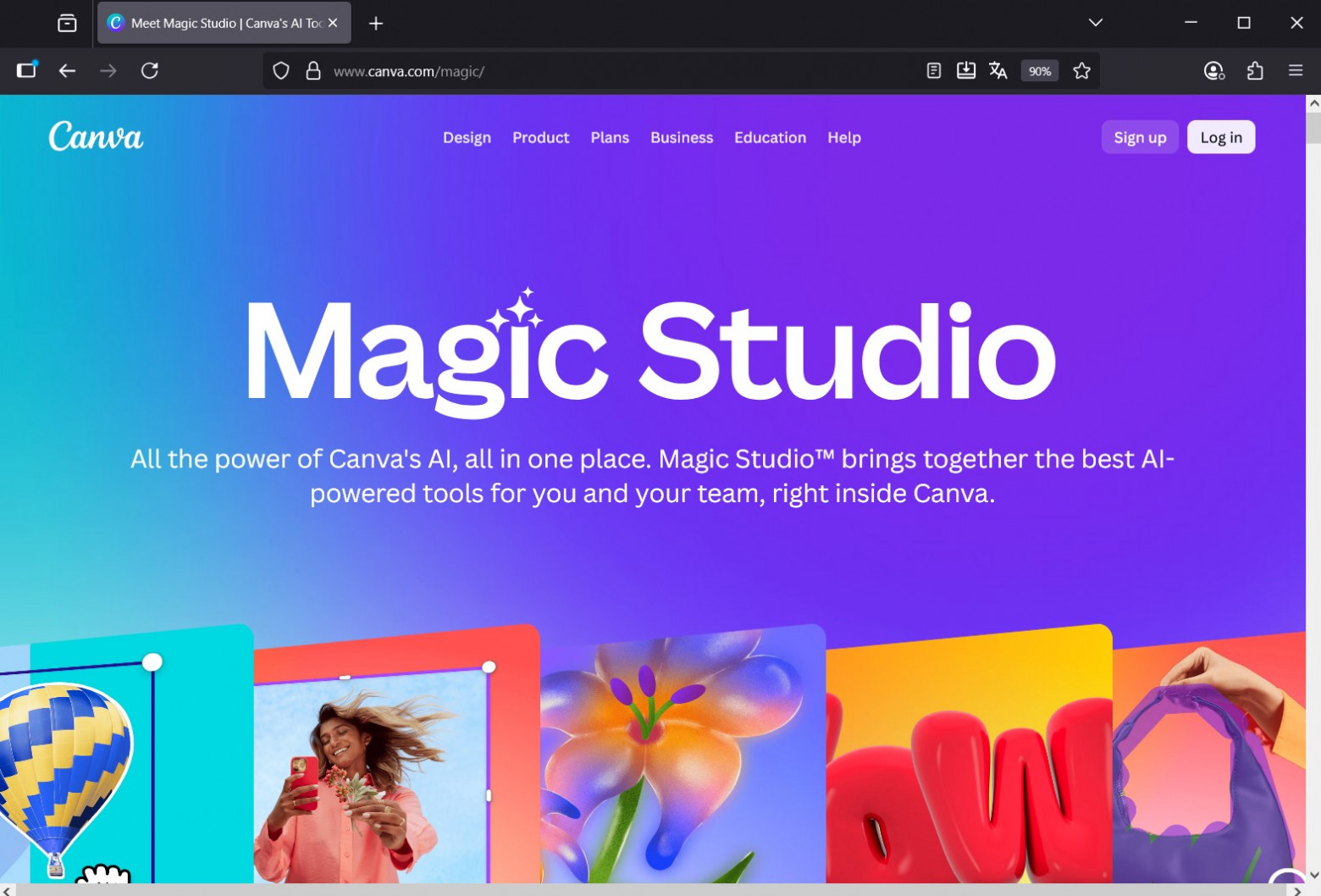This screenshot has width=1321, height=896.
Task: Click the Firefox account profile icon
Action: [x=1214, y=71]
